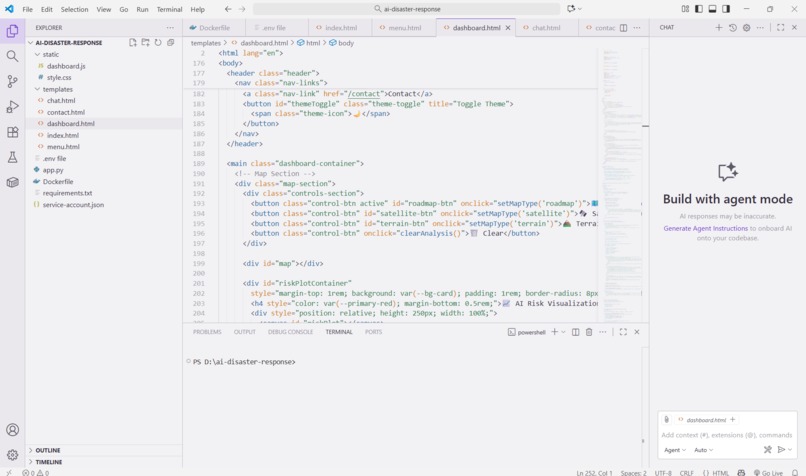The height and width of the screenshot is (476, 806).
Task: Open the Source Control view
Action: (x=12, y=81)
